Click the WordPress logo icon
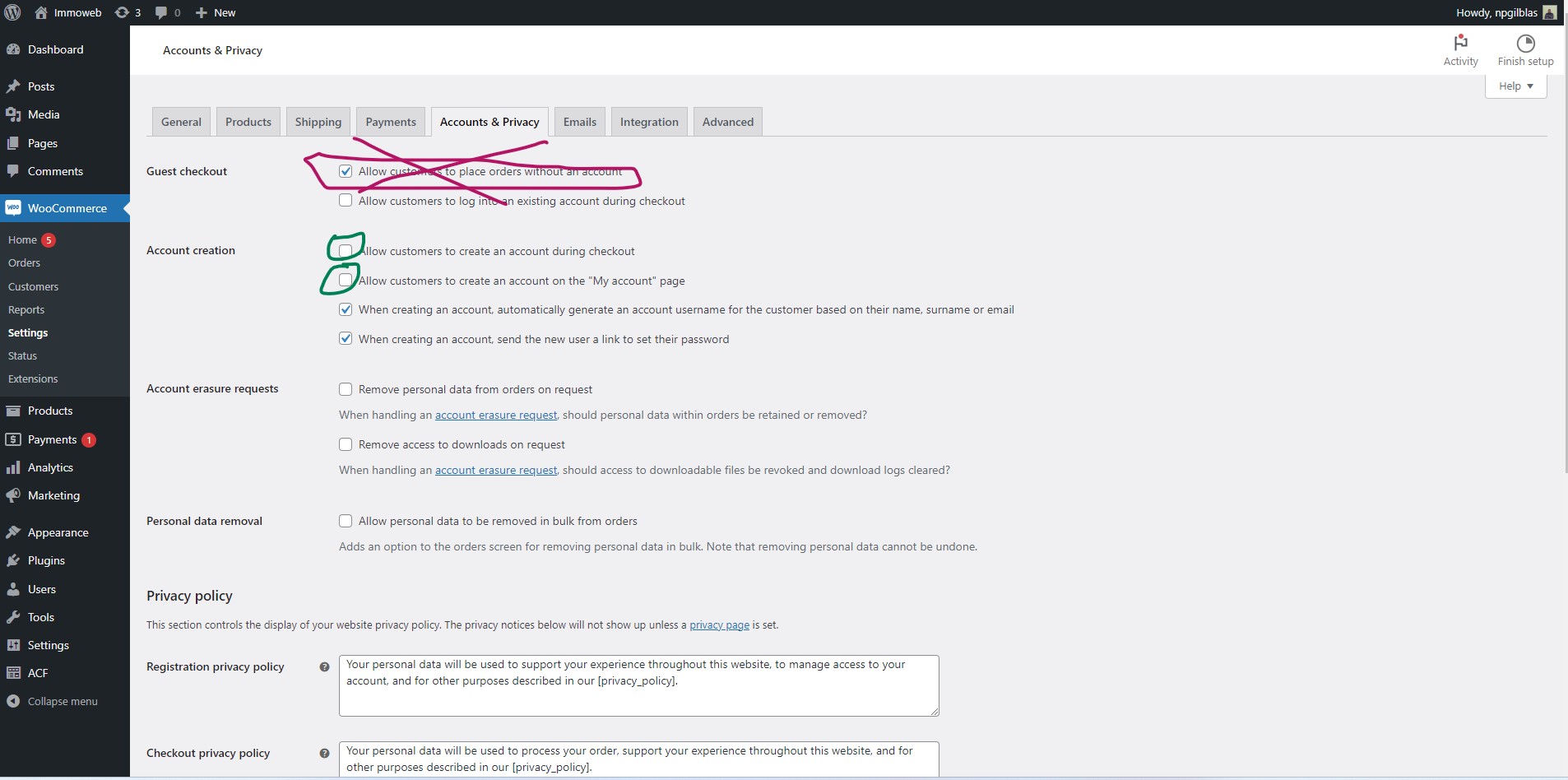The image size is (1568, 780). pyautogui.click(x=12, y=12)
